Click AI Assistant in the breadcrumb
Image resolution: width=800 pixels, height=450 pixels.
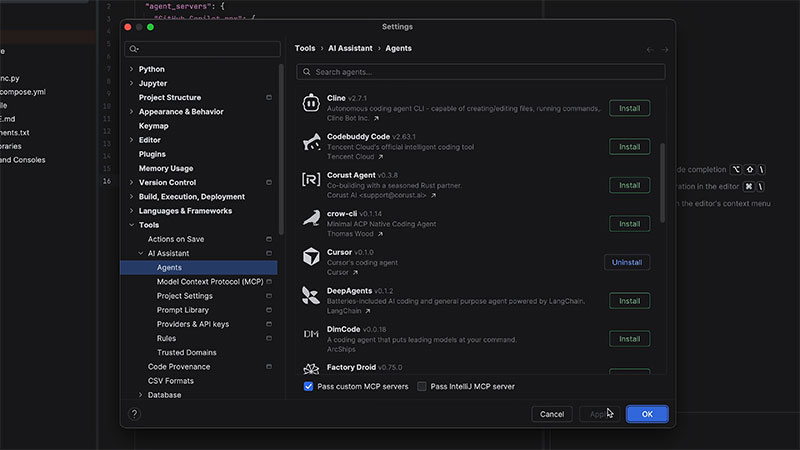[x=350, y=48]
